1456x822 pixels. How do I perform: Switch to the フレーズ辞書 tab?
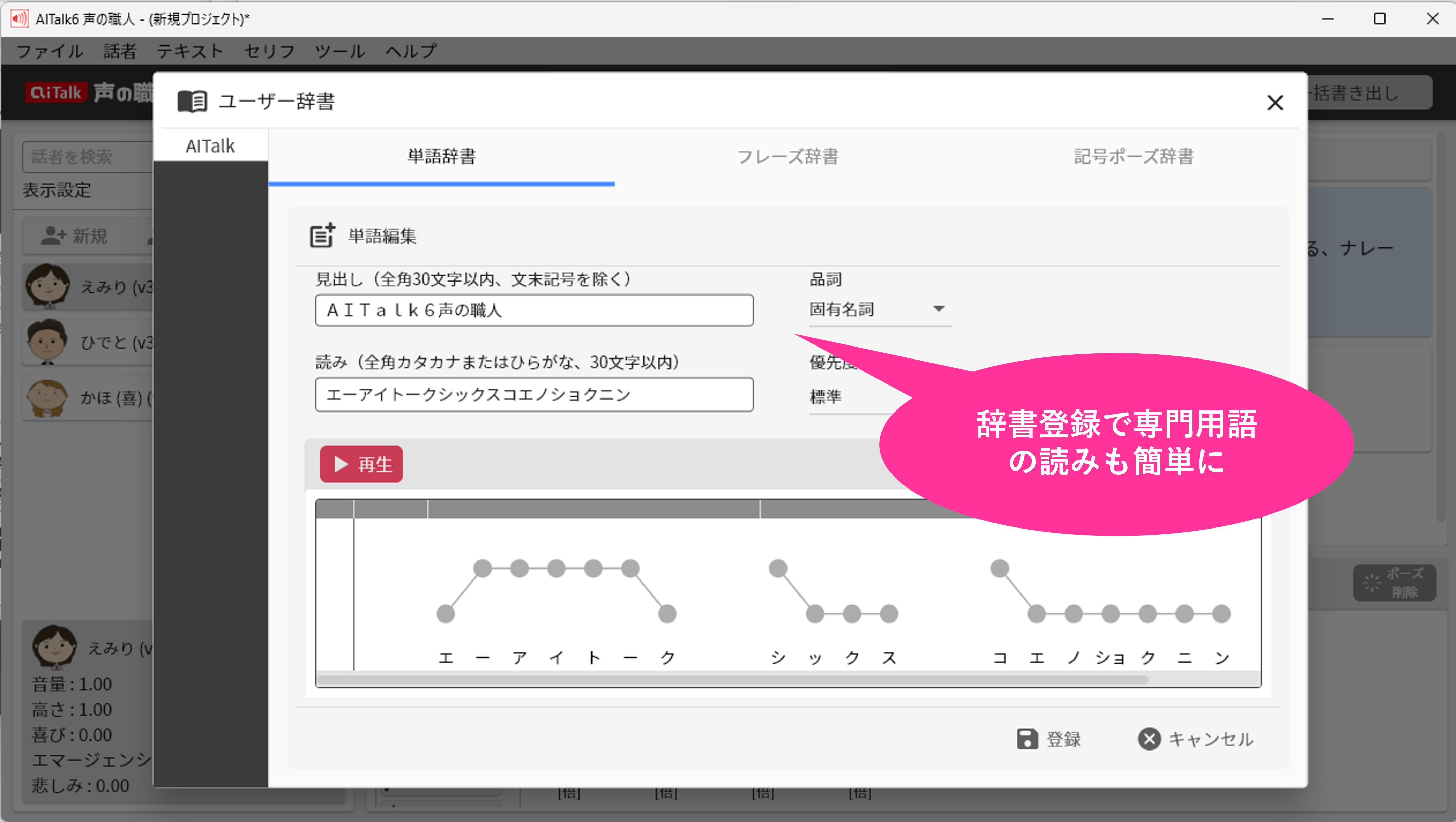[x=788, y=157]
